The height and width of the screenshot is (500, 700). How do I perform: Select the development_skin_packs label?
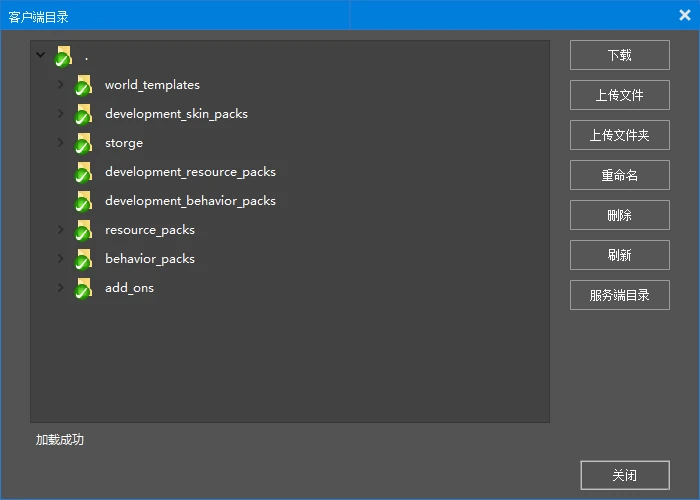176,114
